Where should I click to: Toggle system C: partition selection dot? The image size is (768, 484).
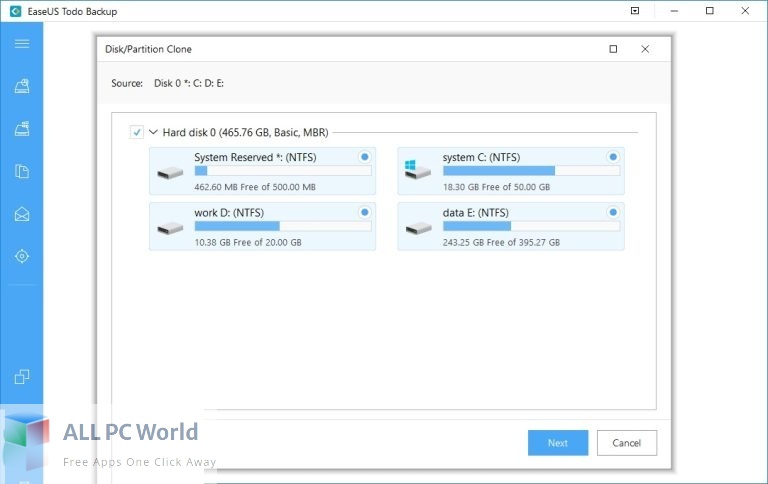pyautogui.click(x=613, y=157)
